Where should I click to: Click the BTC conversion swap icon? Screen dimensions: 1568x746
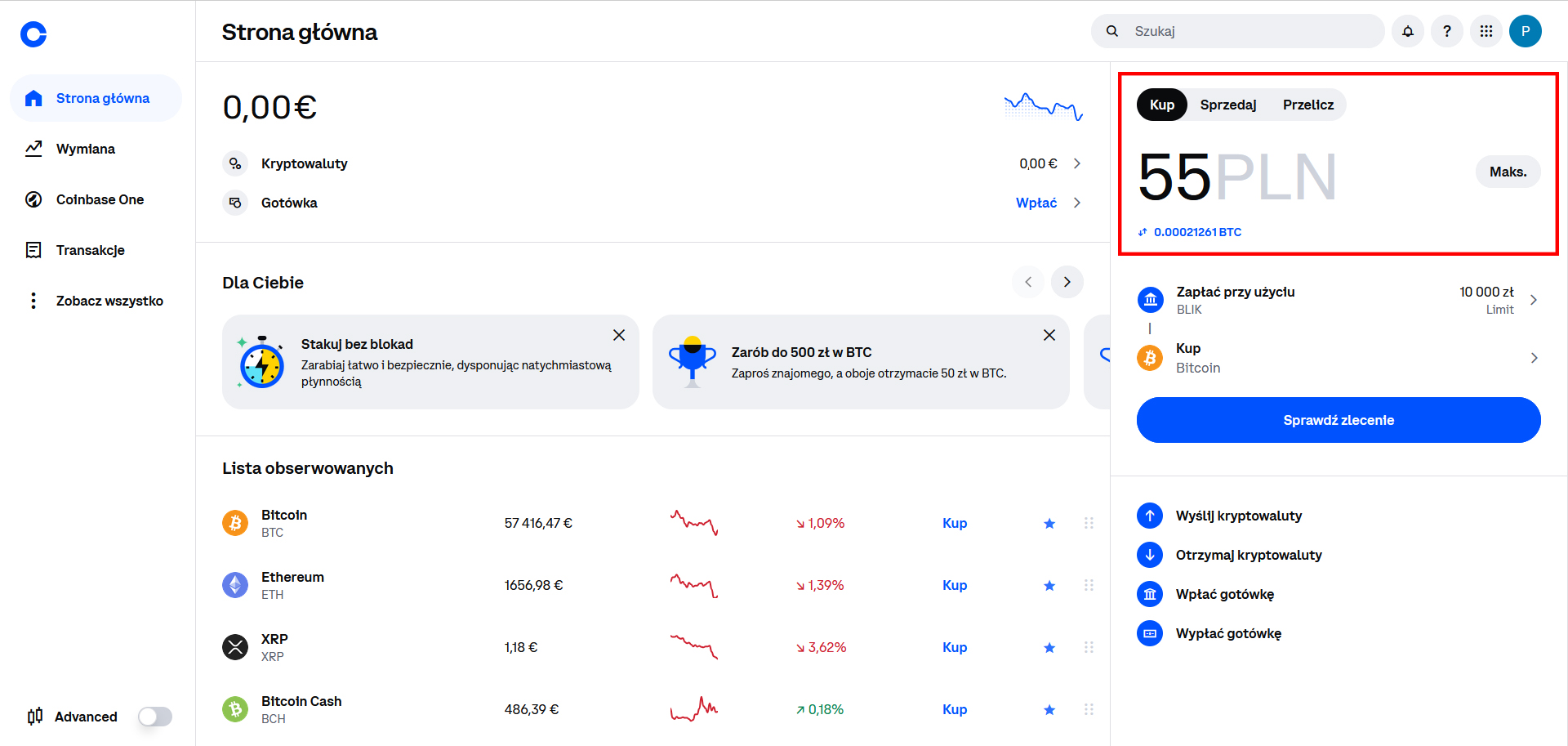coord(1143,232)
